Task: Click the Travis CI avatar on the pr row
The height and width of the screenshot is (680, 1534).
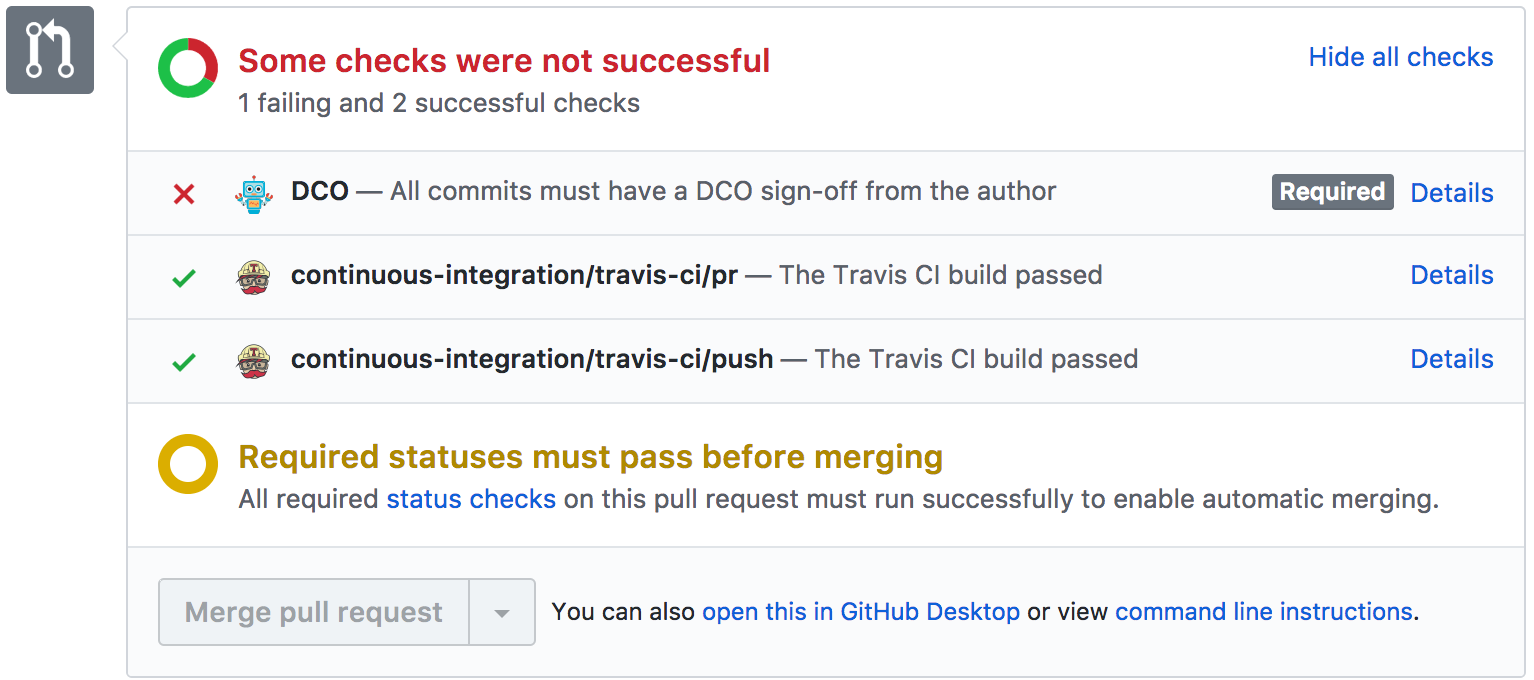Action: [x=254, y=276]
